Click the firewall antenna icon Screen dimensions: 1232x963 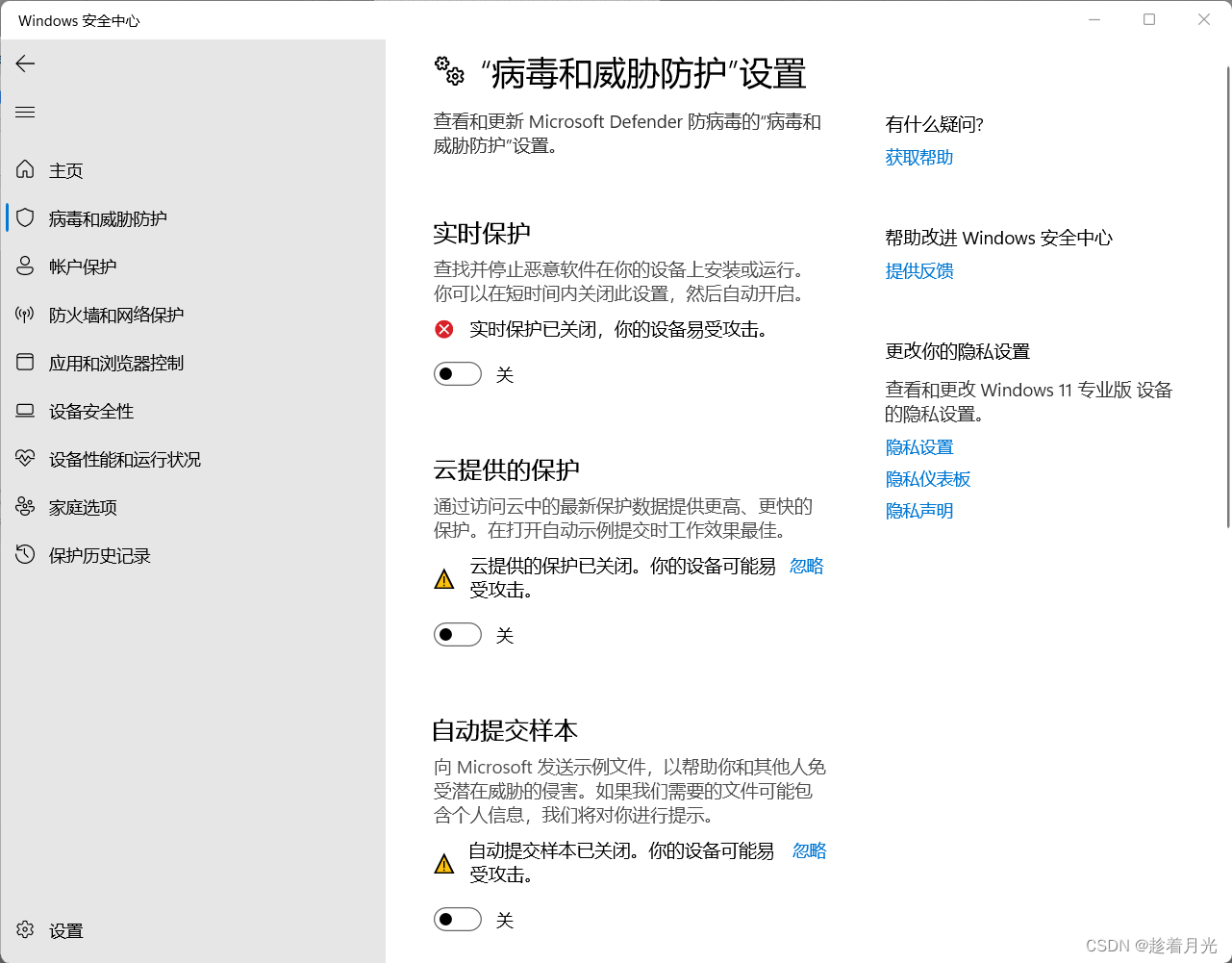click(26, 315)
